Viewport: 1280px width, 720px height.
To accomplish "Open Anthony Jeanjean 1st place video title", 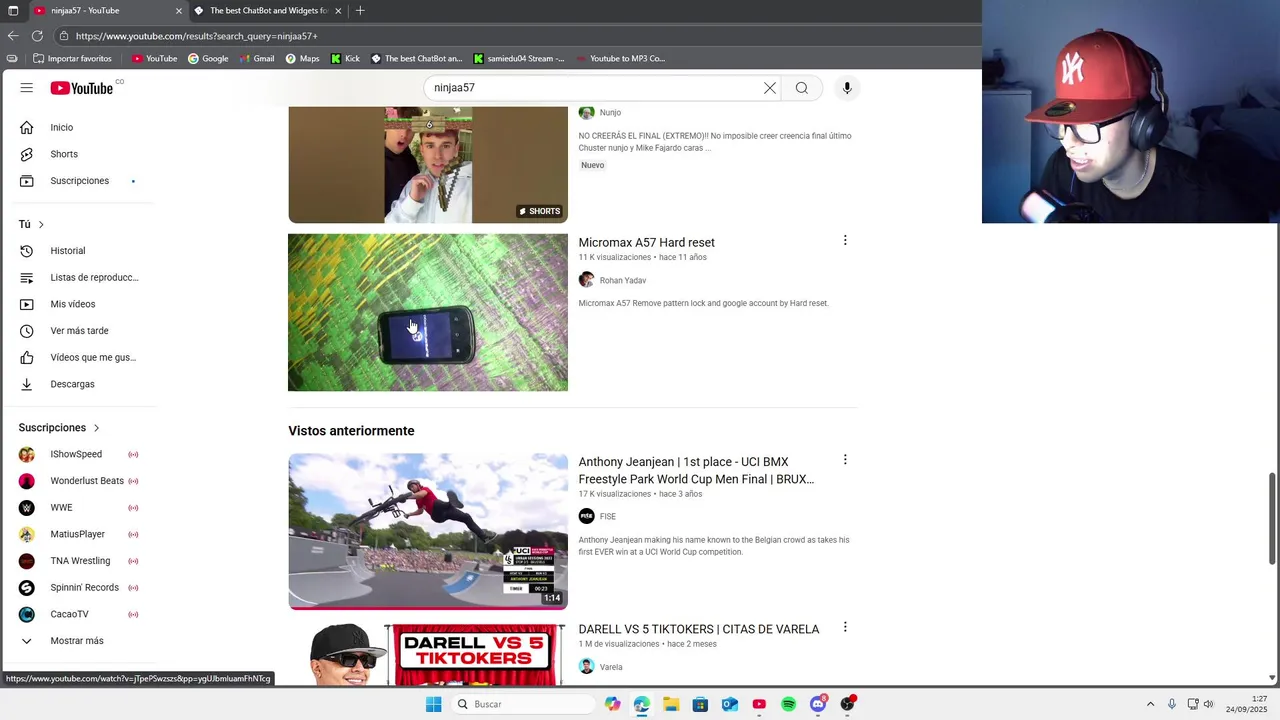I will point(697,470).
